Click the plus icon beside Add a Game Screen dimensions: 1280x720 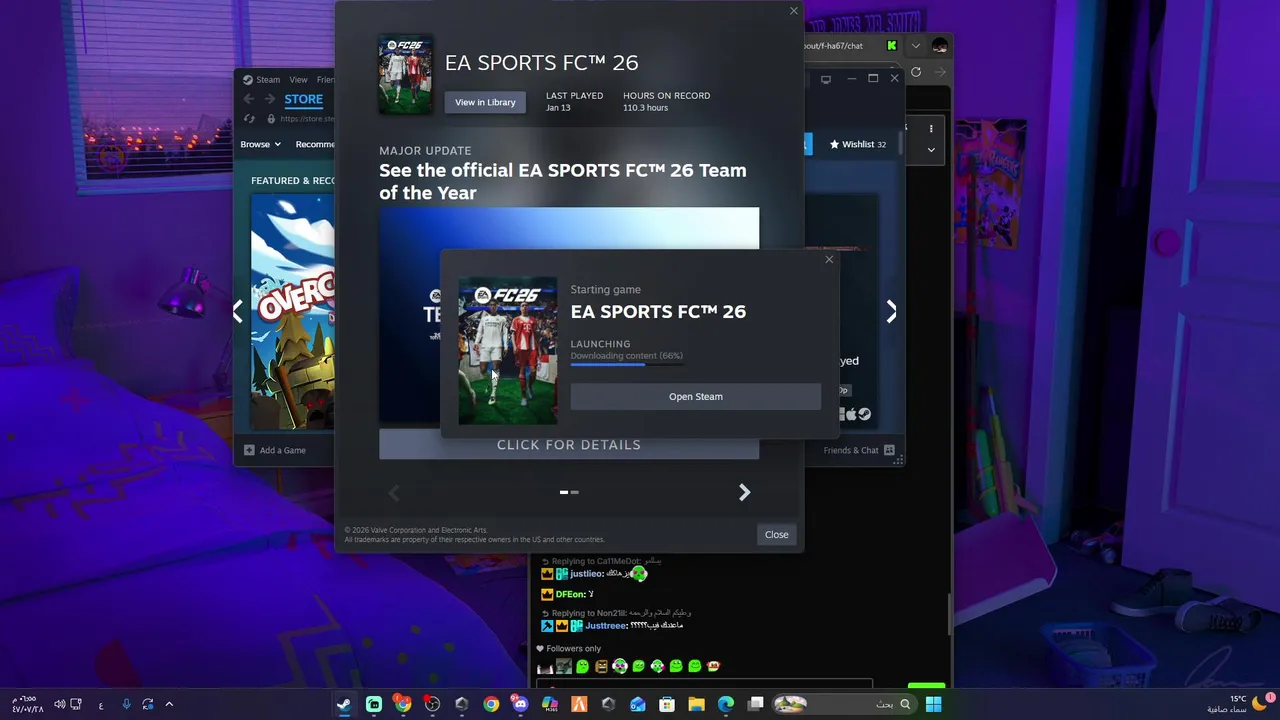[x=249, y=450]
